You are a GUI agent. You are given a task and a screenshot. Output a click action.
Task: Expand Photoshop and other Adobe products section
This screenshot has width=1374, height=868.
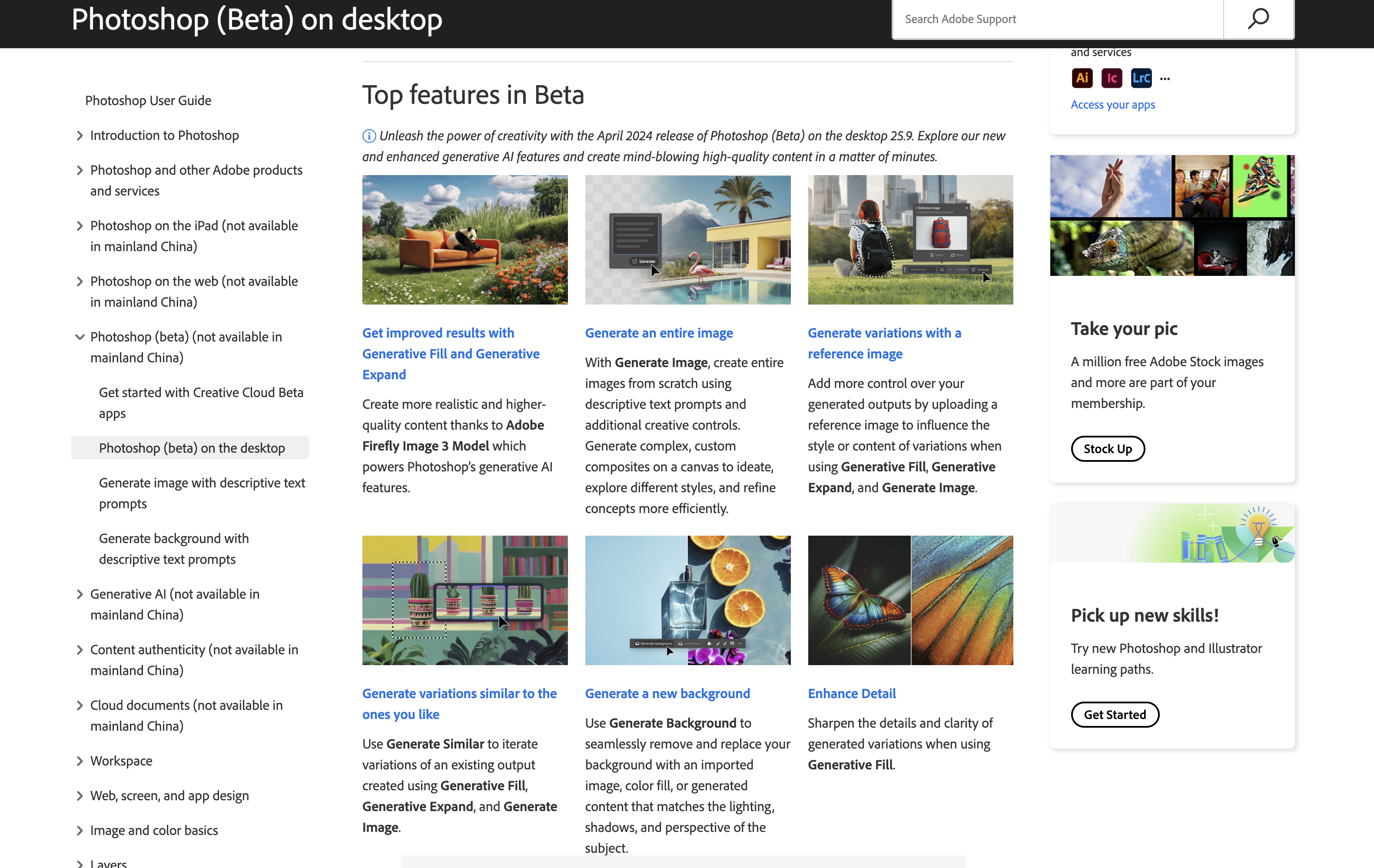(x=80, y=171)
